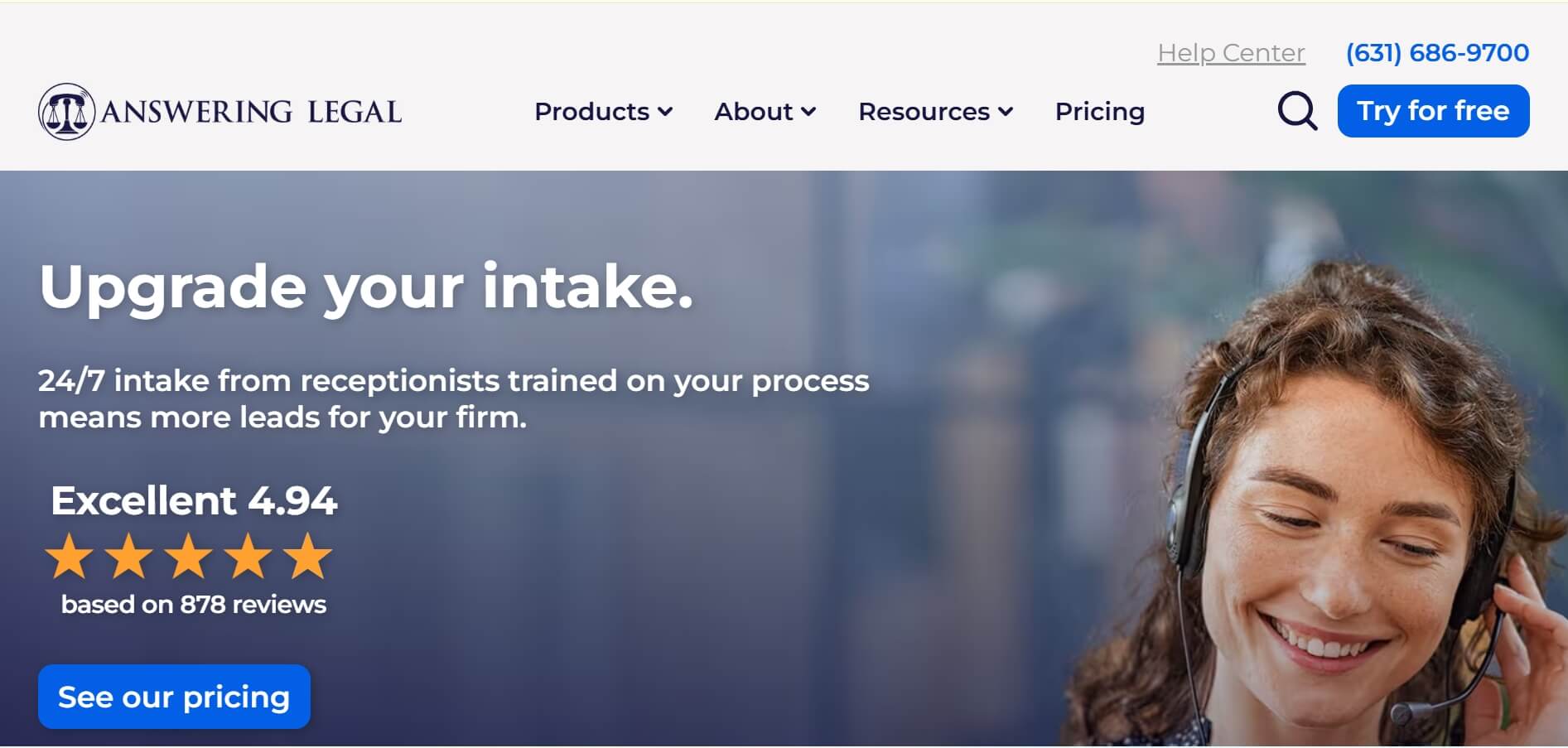
Task: Click the scales of justice logo icon
Action: point(66,111)
